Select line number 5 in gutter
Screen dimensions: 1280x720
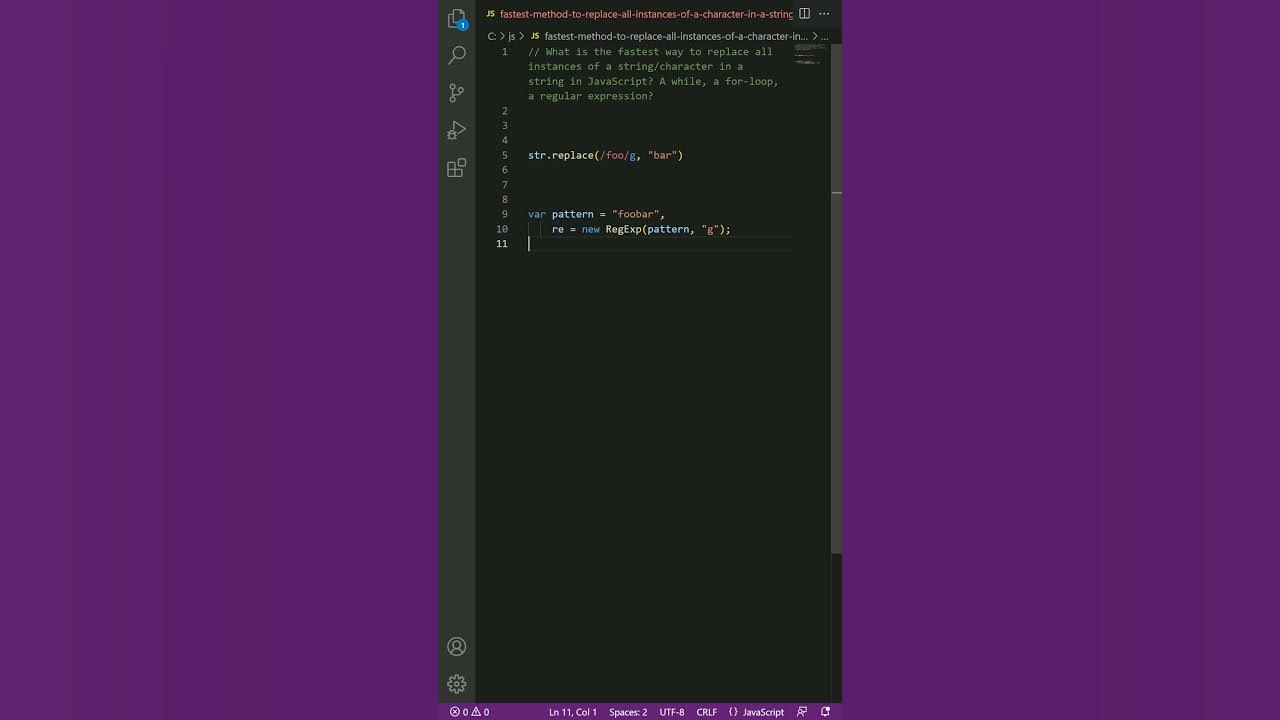(x=505, y=155)
